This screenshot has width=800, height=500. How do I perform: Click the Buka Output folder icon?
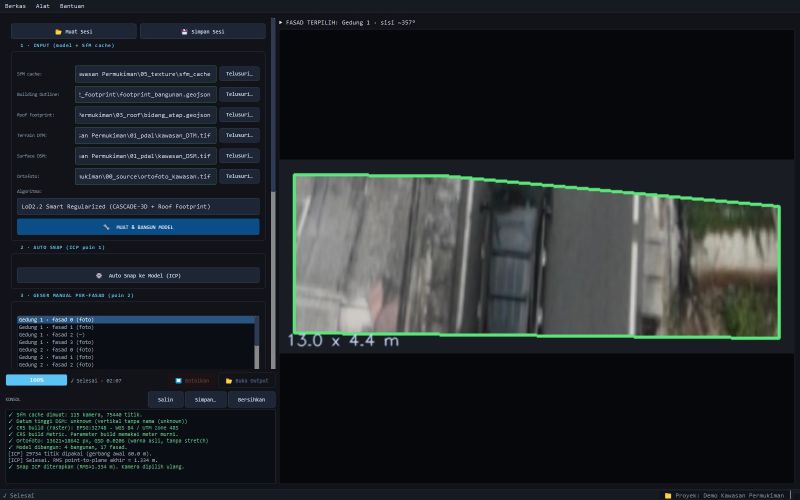point(229,381)
